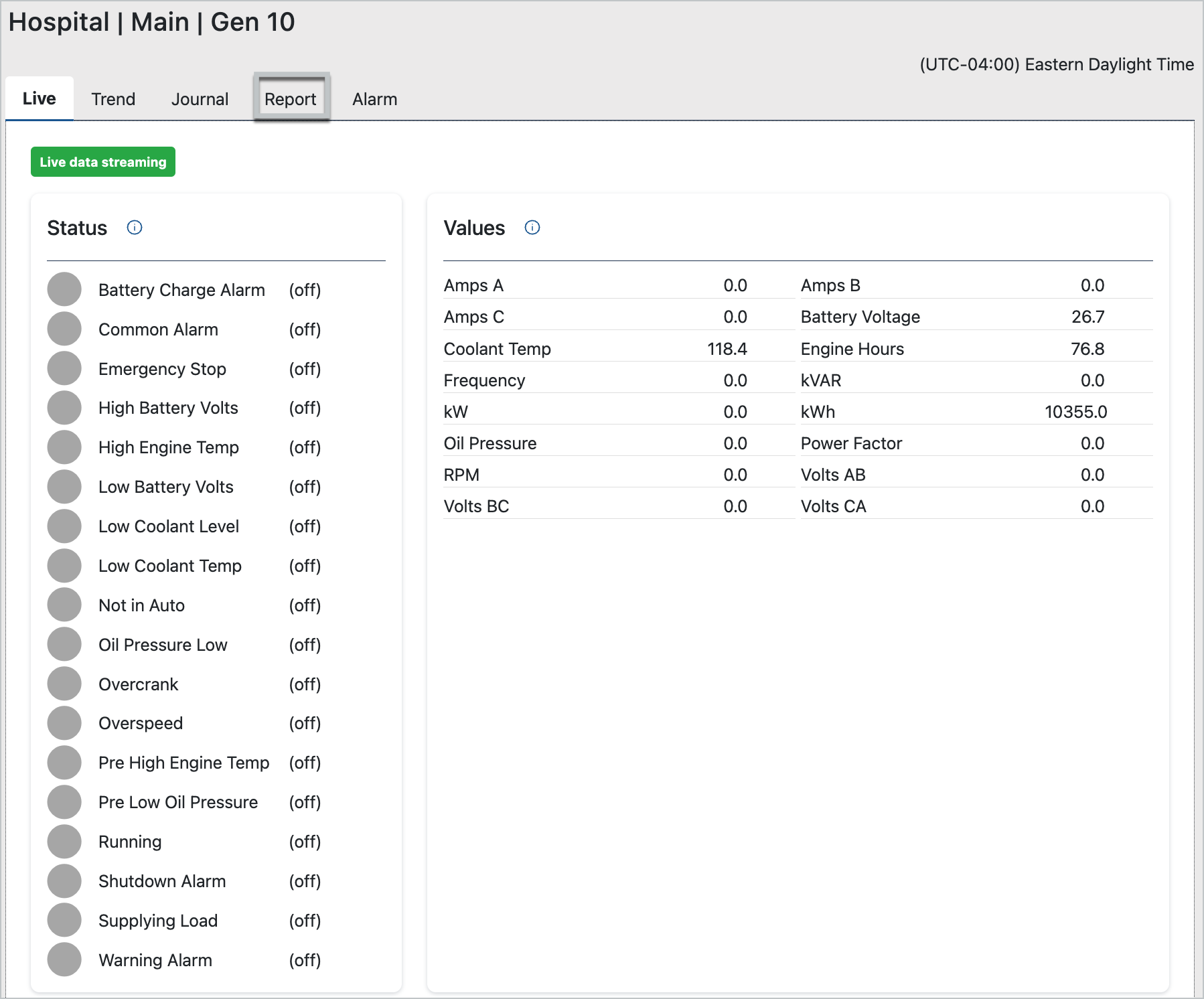This screenshot has width=1204, height=999.
Task: Click the Live data streaming button
Action: point(103,162)
